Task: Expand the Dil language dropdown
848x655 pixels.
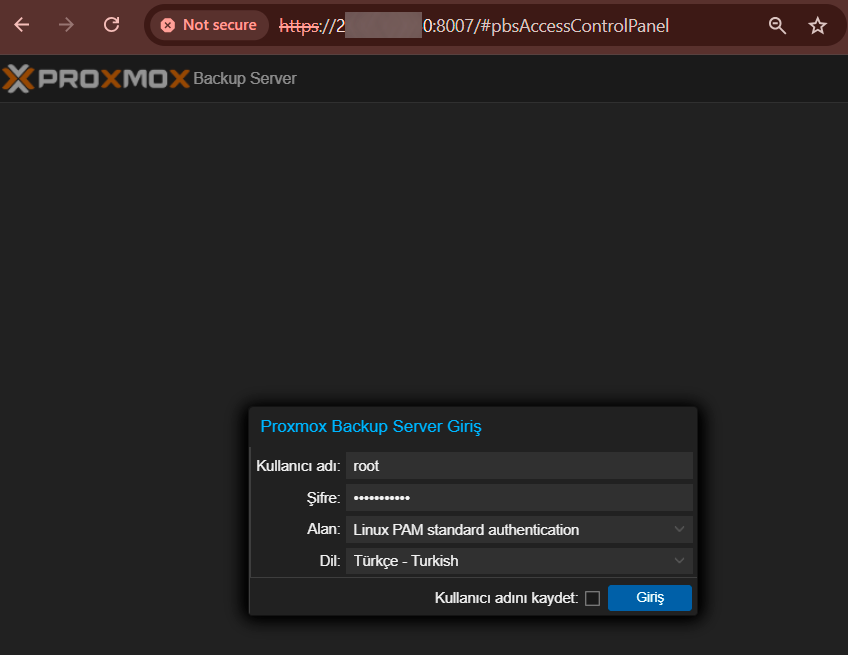Action: tap(519, 561)
